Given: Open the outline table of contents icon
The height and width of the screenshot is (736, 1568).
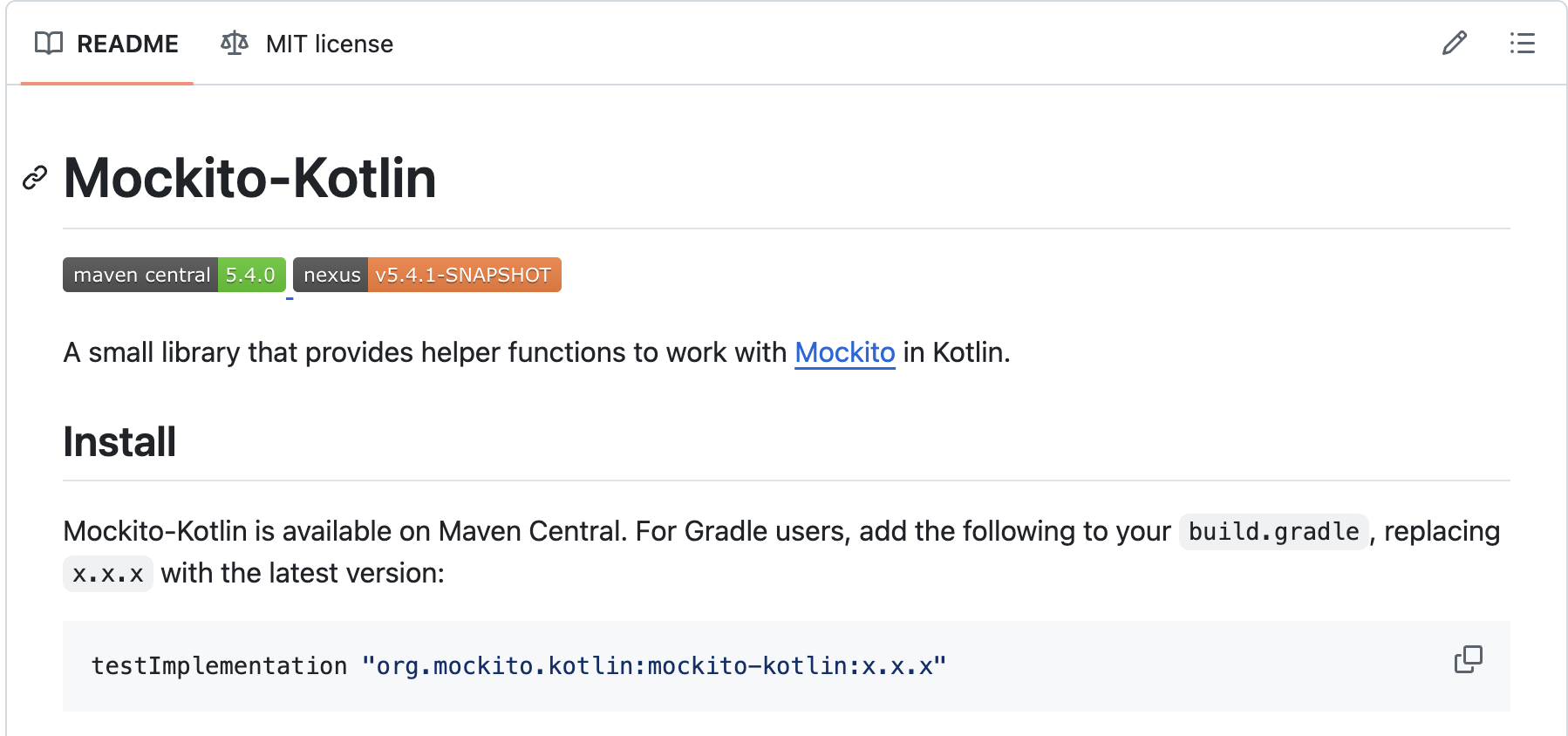Looking at the screenshot, I should pos(1522,43).
